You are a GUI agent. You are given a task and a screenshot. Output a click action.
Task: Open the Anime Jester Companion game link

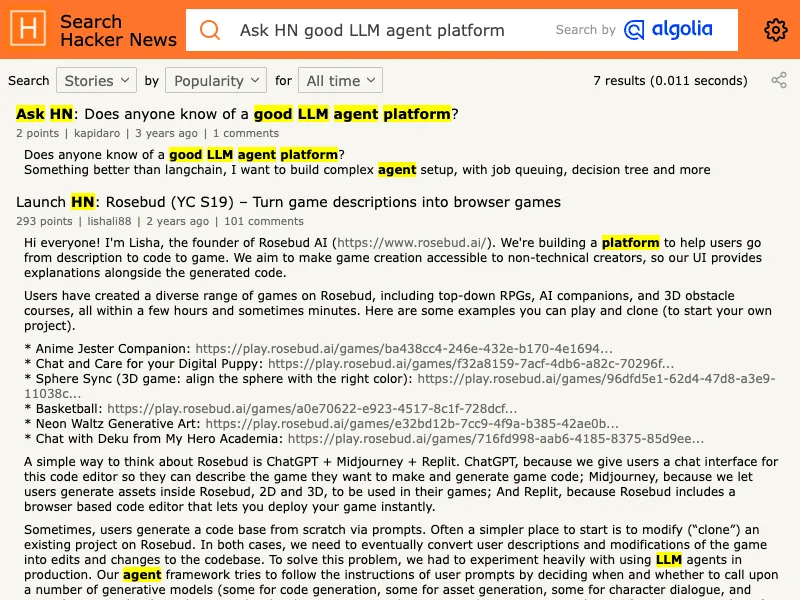coord(404,348)
